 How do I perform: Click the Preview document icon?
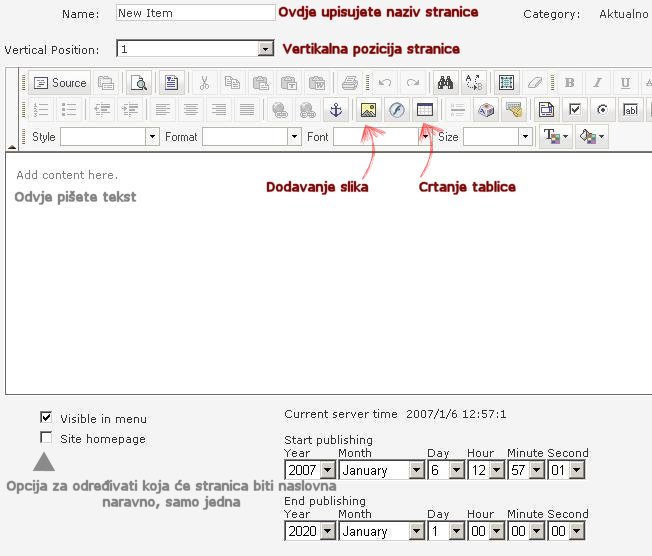coord(138,83)
